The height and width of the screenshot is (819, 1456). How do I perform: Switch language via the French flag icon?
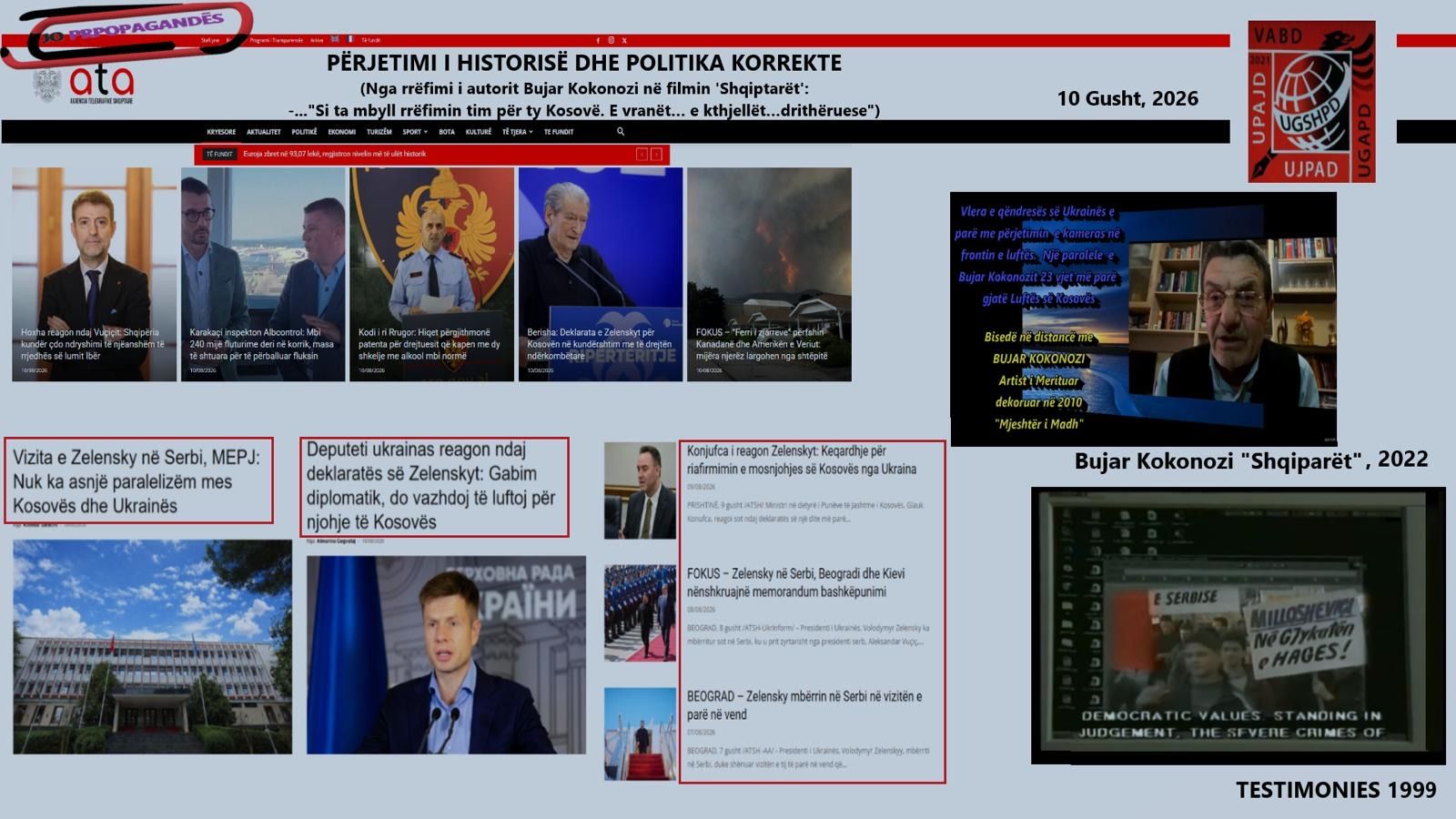349,40
